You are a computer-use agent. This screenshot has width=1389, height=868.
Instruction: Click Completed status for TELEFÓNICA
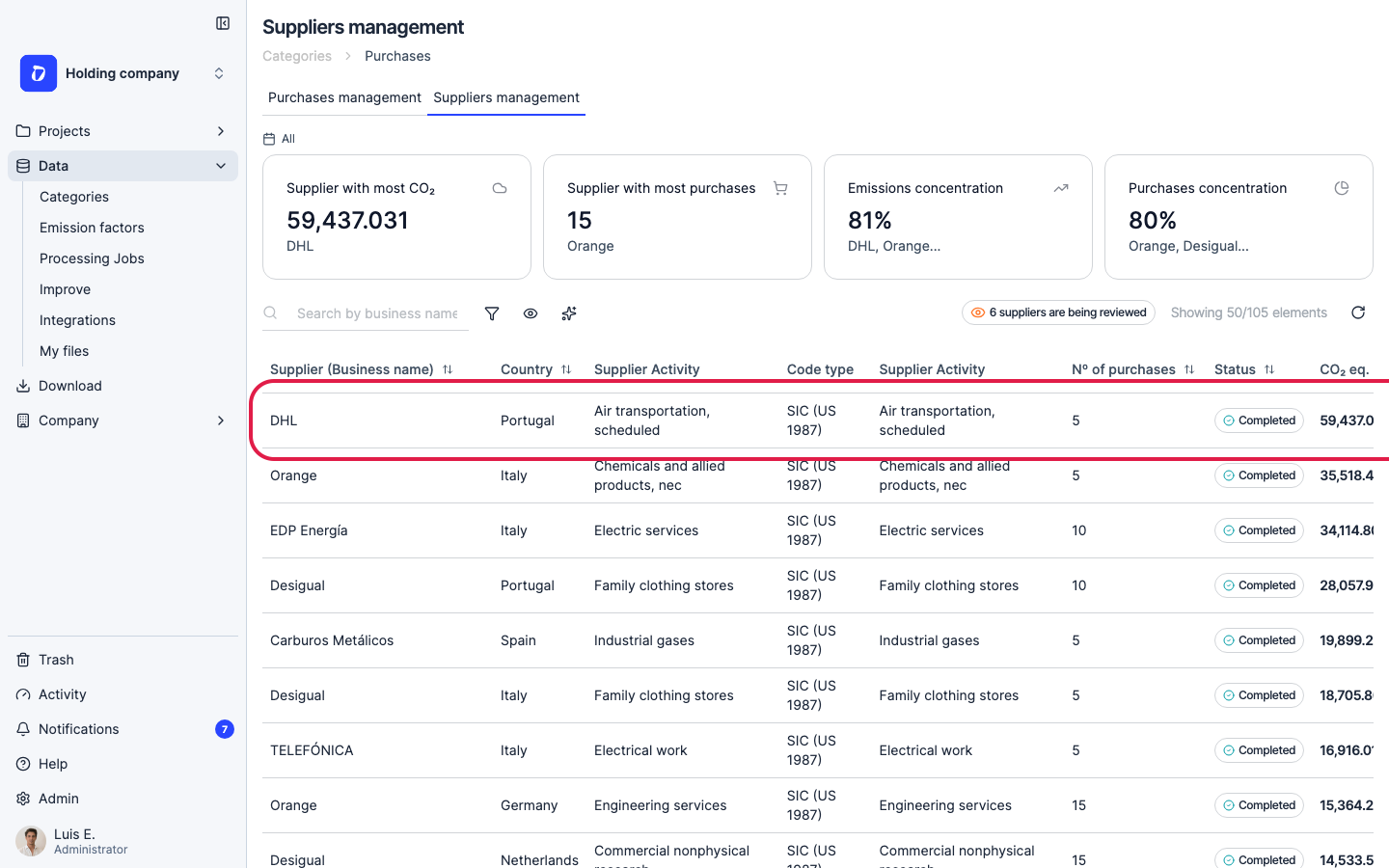1259,750
